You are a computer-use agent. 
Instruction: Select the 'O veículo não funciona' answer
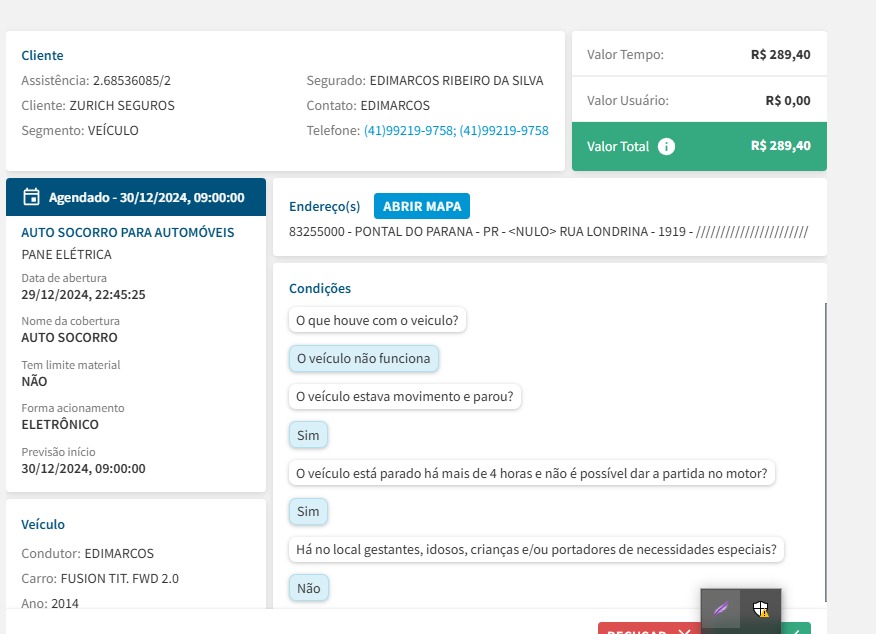[x=363, y=358]
